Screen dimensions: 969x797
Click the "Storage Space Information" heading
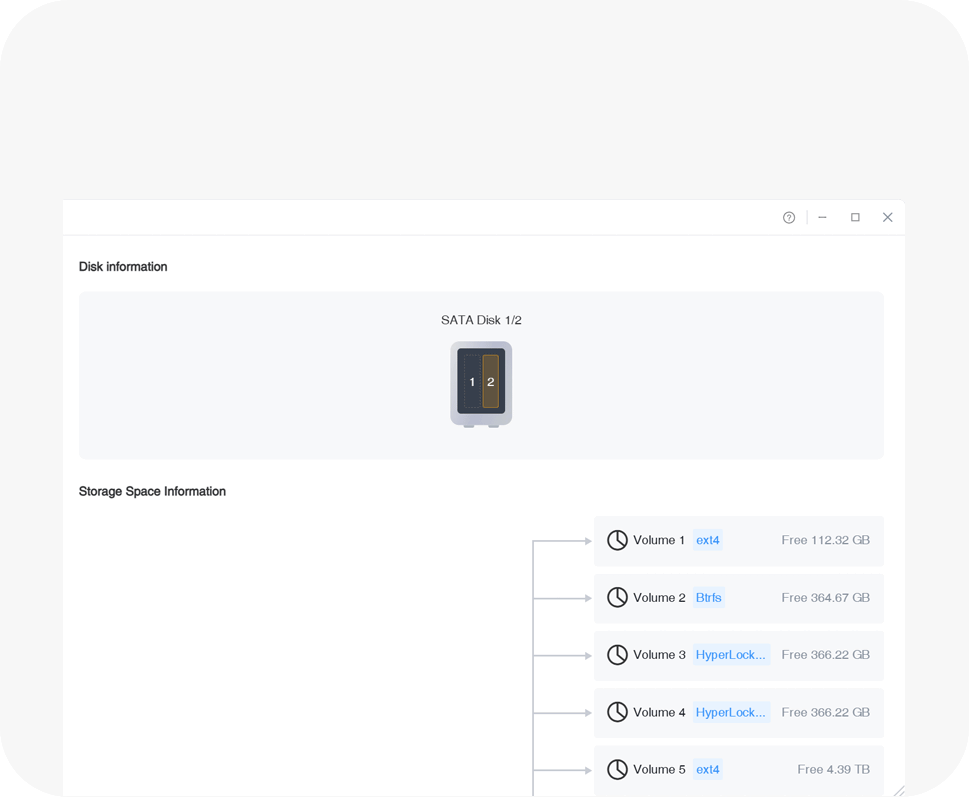pyautogui.click(x=152, y=492)
